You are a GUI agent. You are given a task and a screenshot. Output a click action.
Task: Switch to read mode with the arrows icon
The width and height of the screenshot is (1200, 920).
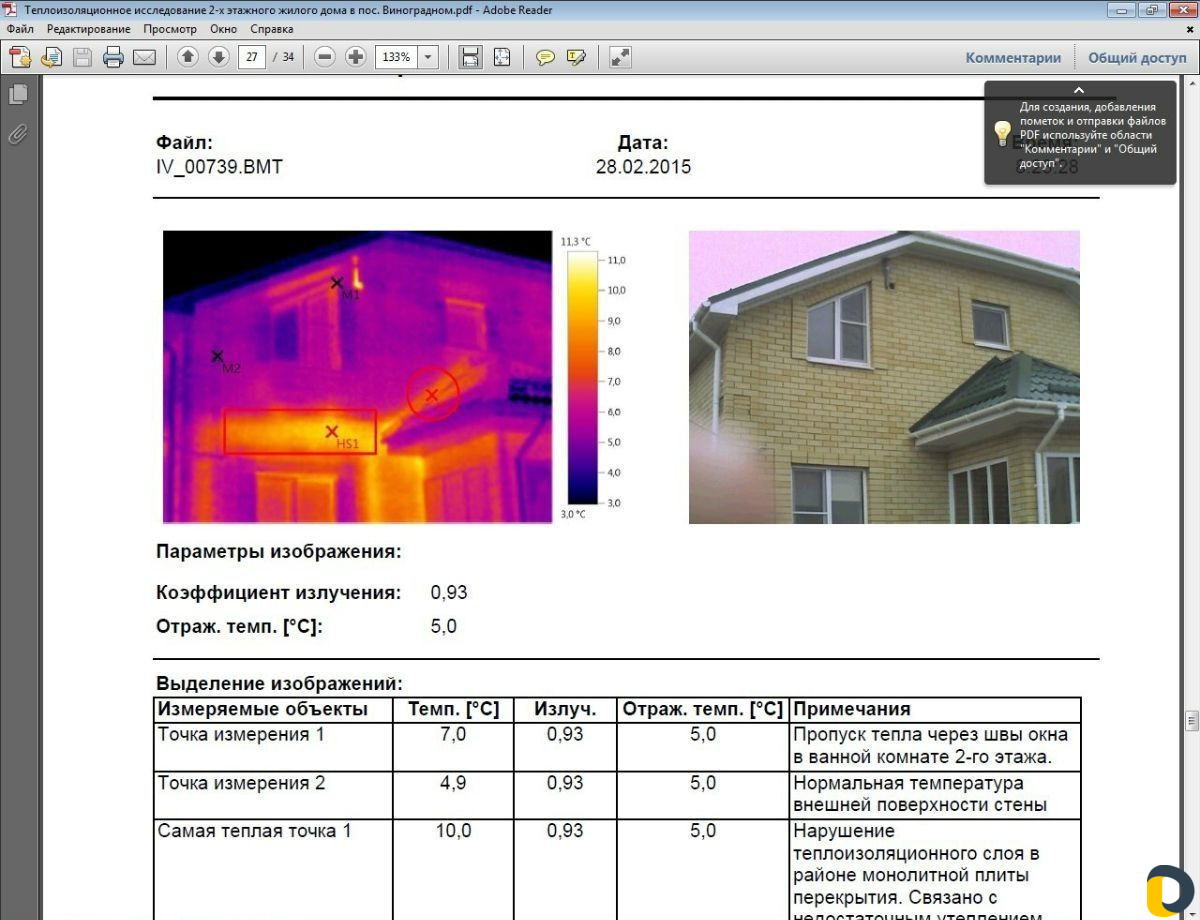pos(620,57)
